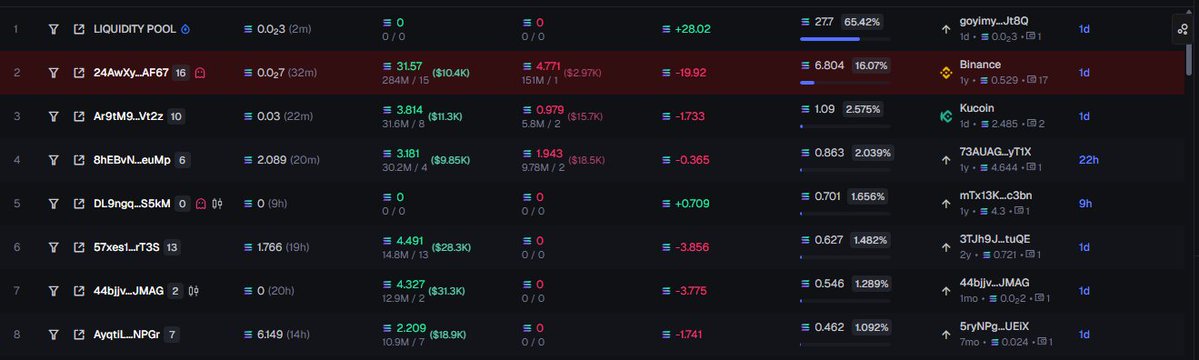1199x360 pixels.
Task: Open wallet address Ar9tM9...Vt2z
Action: point(128,116)
